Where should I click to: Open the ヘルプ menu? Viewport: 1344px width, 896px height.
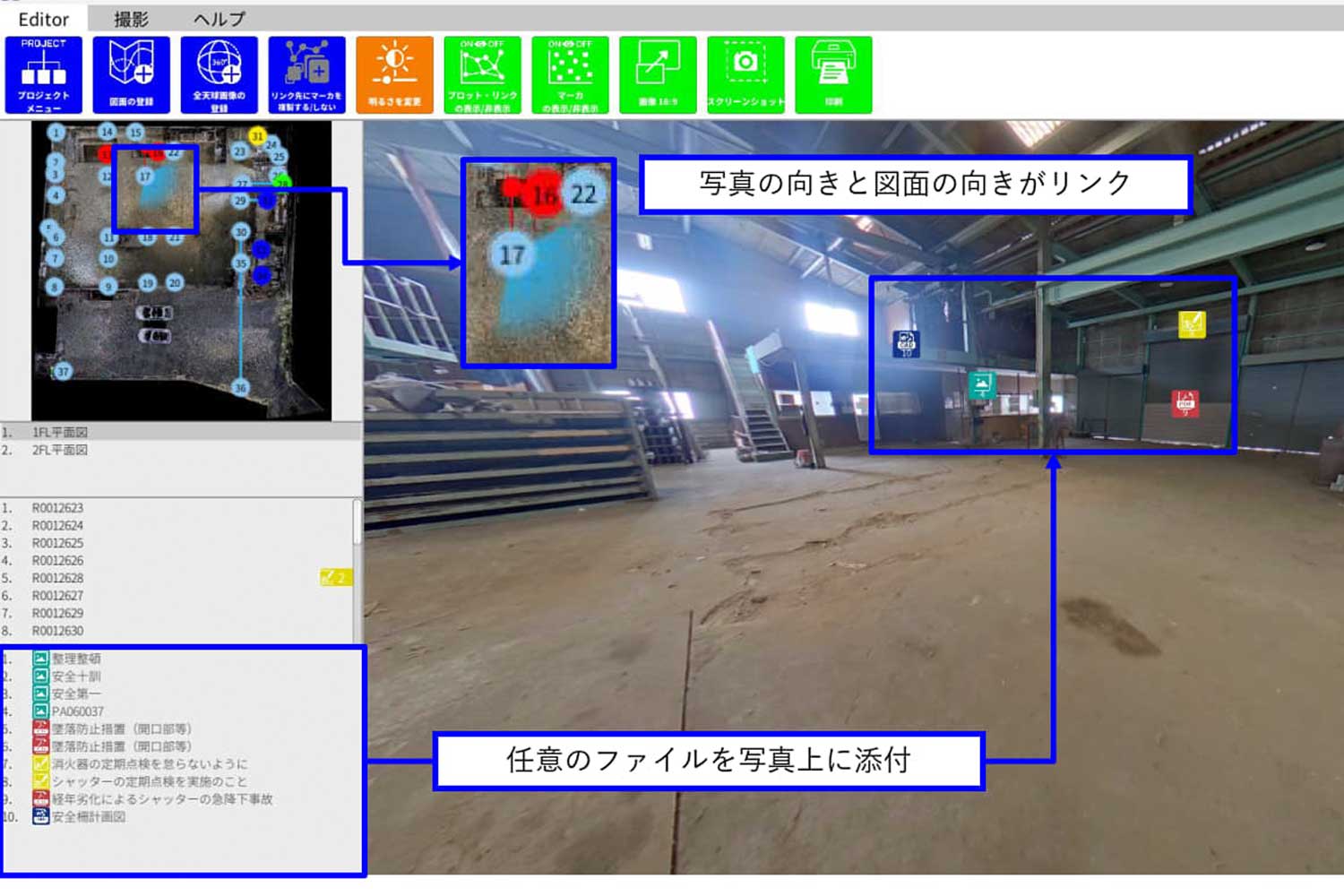click(x=219, y=19)
